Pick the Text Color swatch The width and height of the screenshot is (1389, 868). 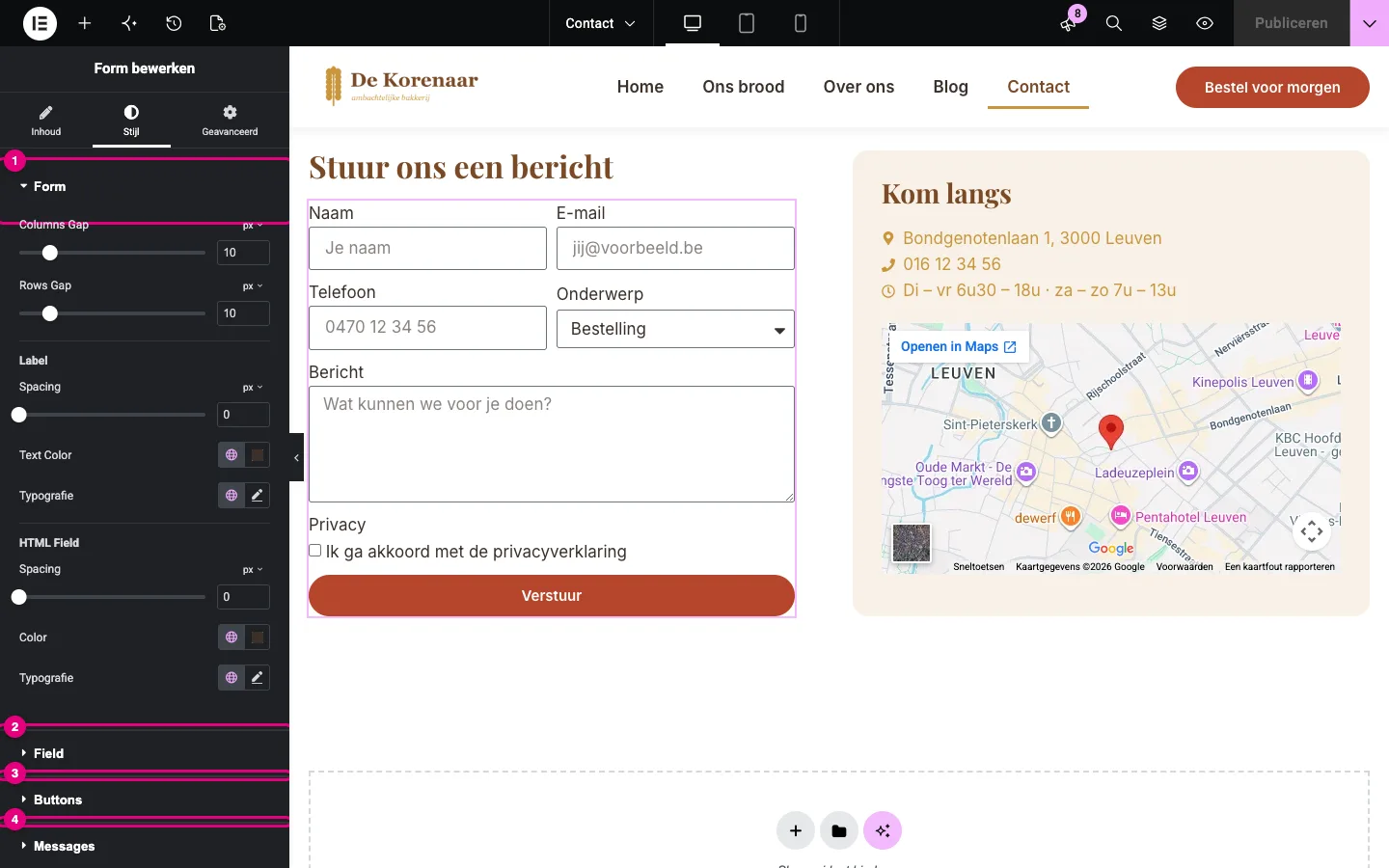tap(257, 455)
